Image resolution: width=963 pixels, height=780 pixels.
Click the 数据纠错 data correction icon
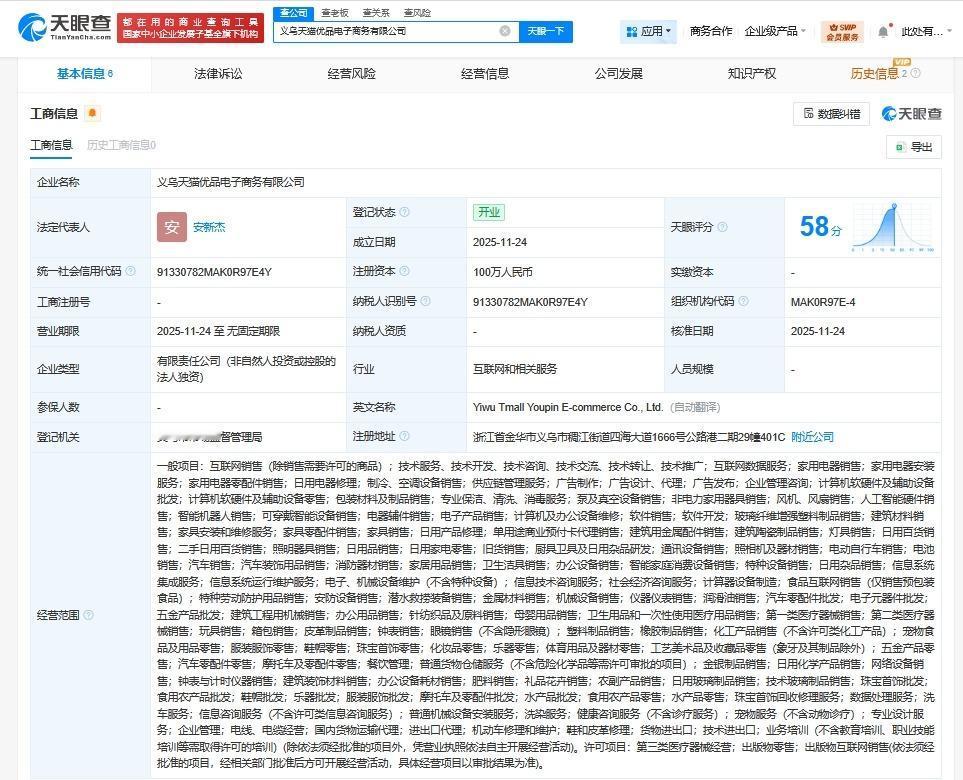tap(810, 113)
